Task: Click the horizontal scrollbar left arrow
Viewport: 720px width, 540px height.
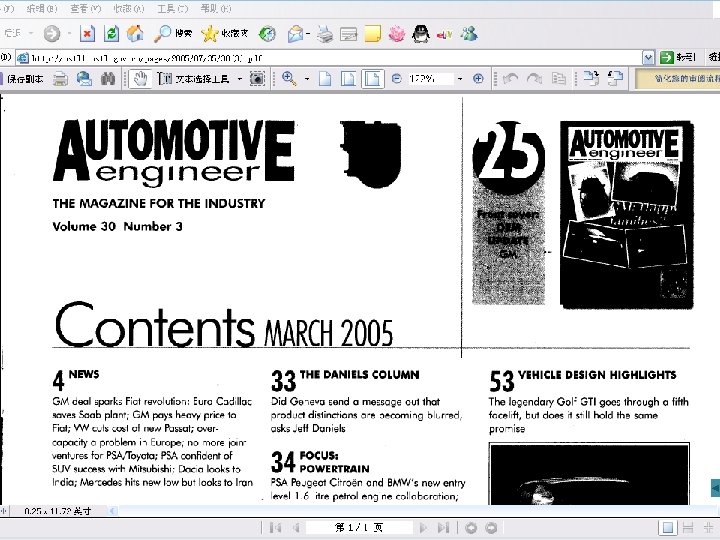Action: coord(112,511)
